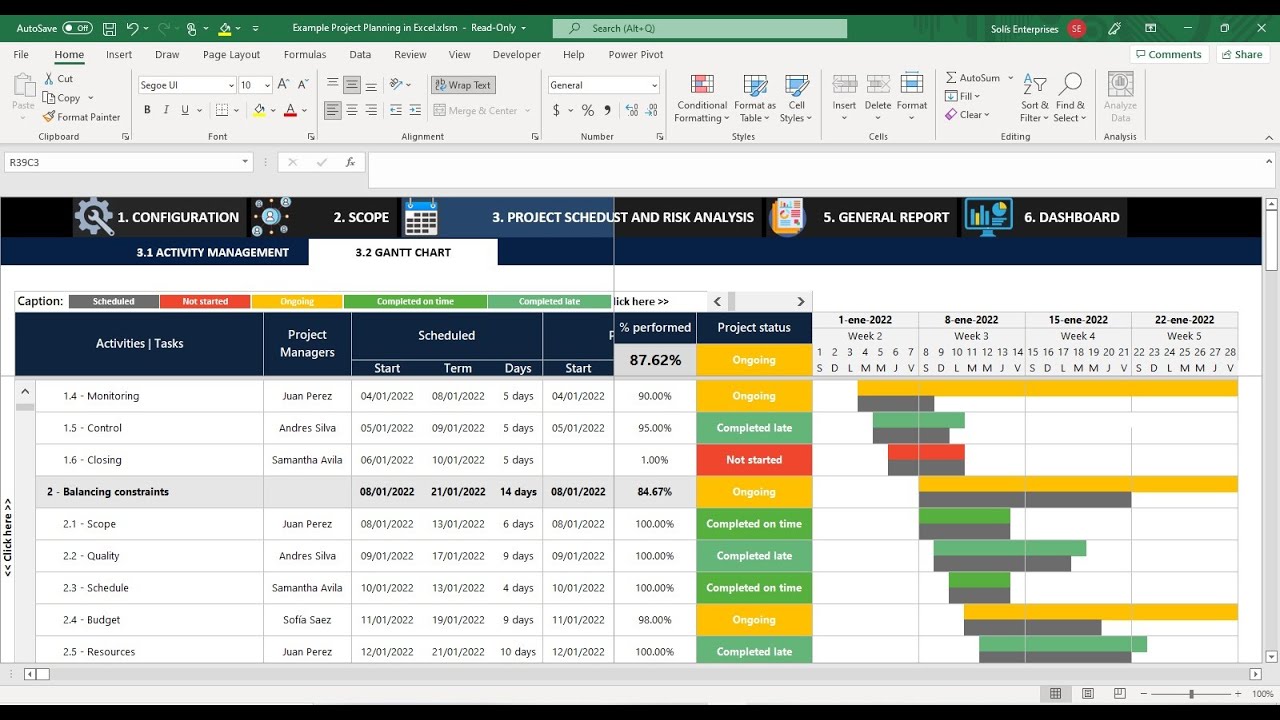Apply percent style number format
This screenshot has height=720, width=1280.
click(588, 110)
